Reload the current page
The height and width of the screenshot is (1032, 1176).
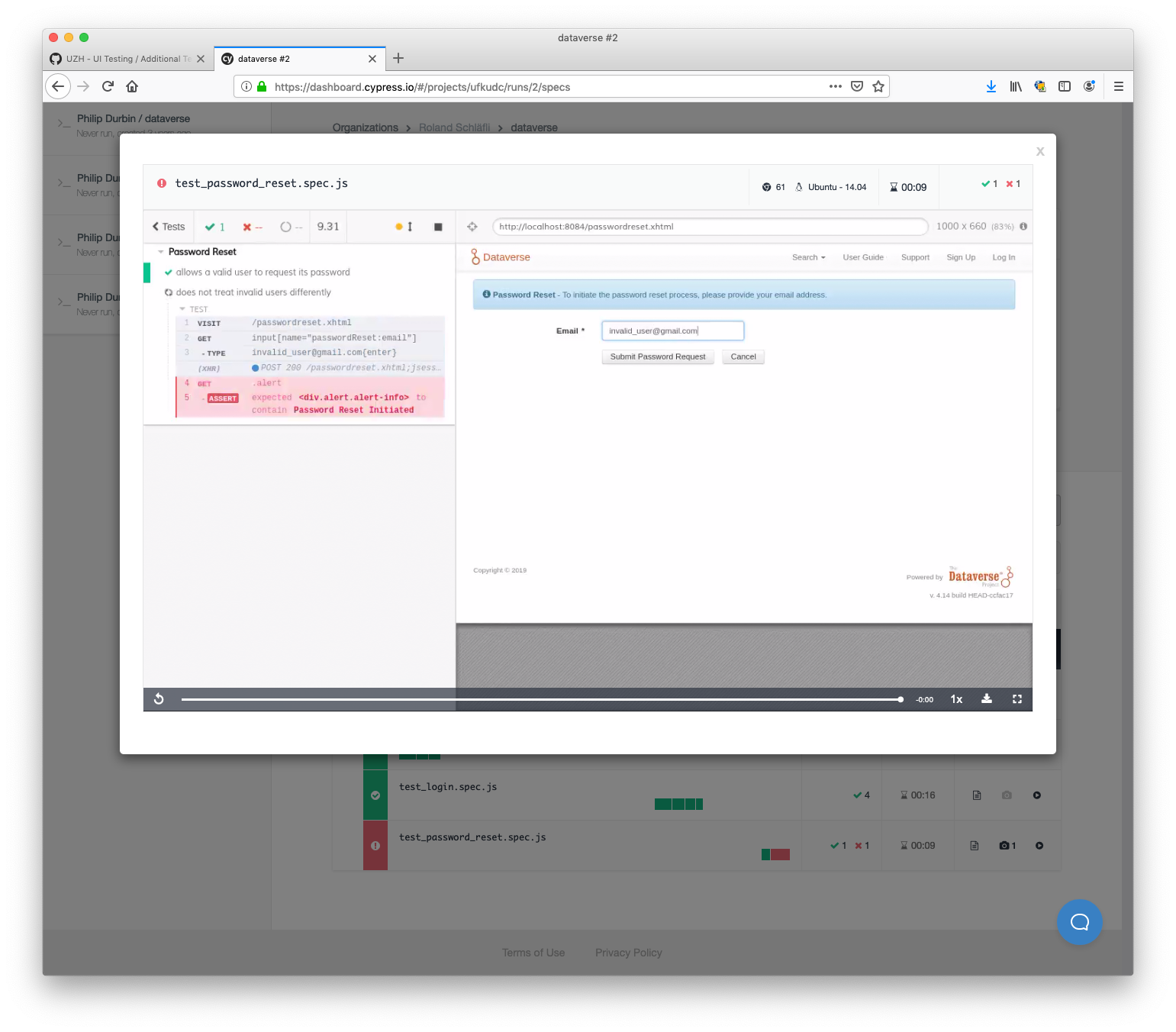pos(108,86)
